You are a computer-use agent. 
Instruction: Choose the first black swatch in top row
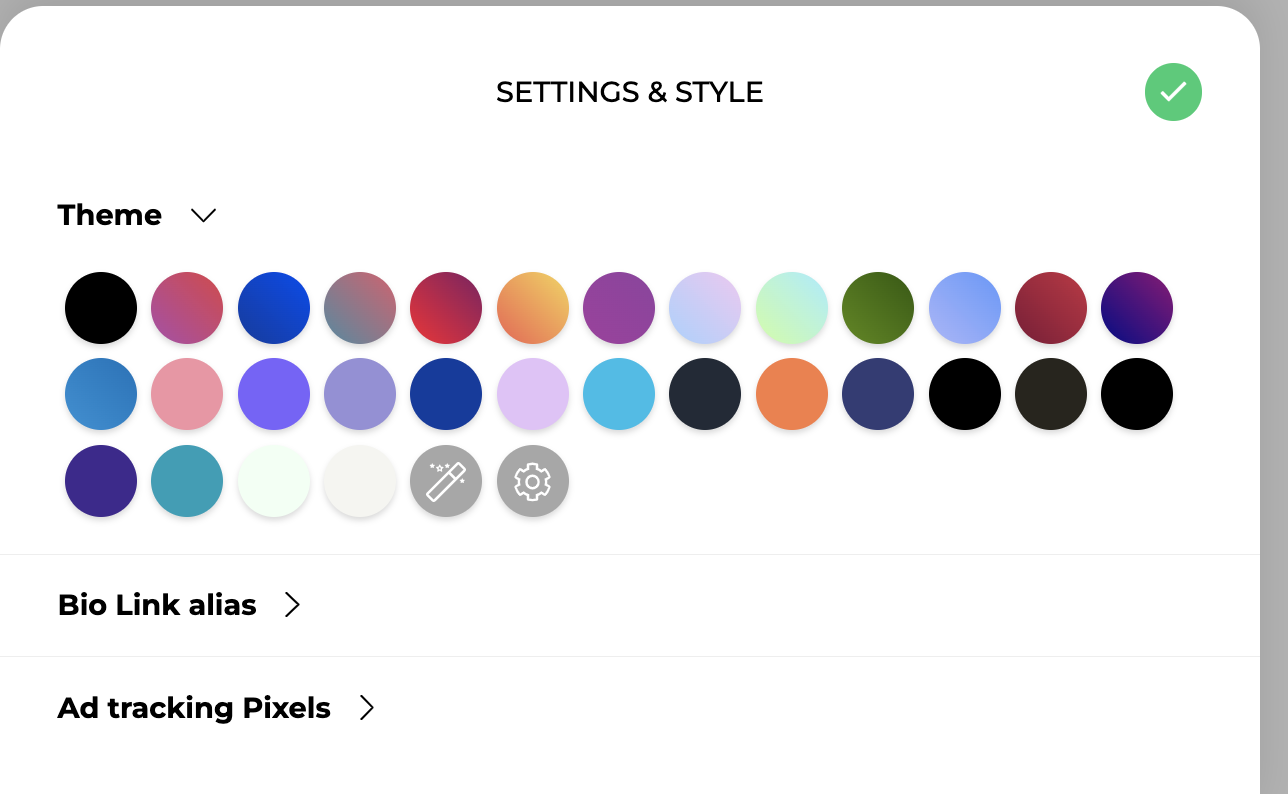coord(101,308)
